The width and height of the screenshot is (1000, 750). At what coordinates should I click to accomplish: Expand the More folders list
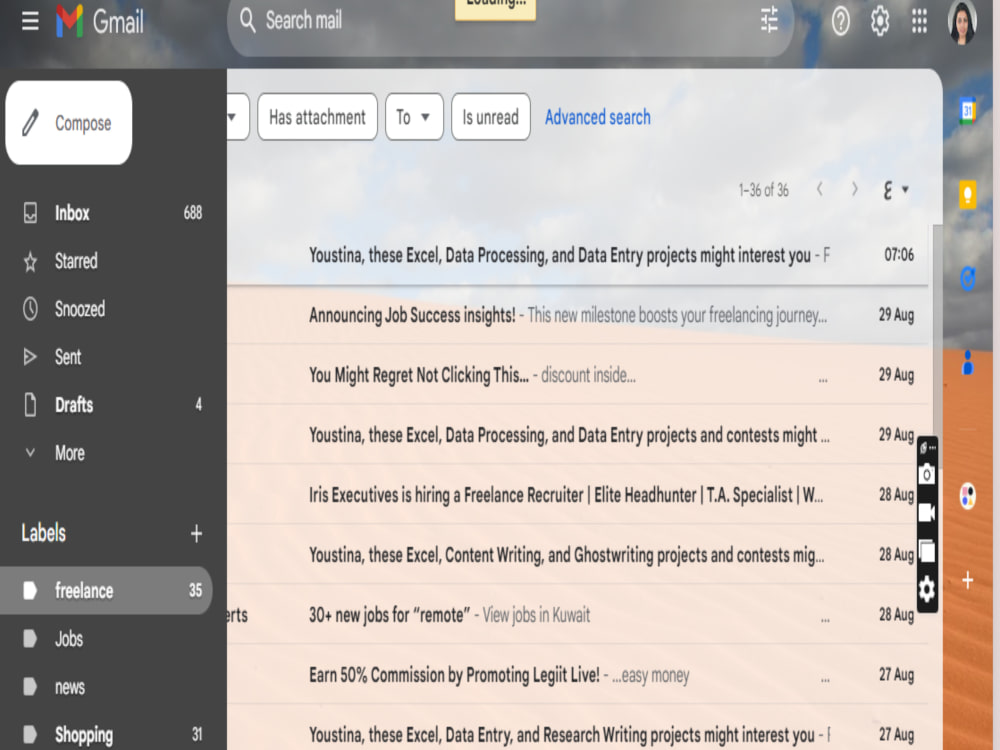(106, 453)
